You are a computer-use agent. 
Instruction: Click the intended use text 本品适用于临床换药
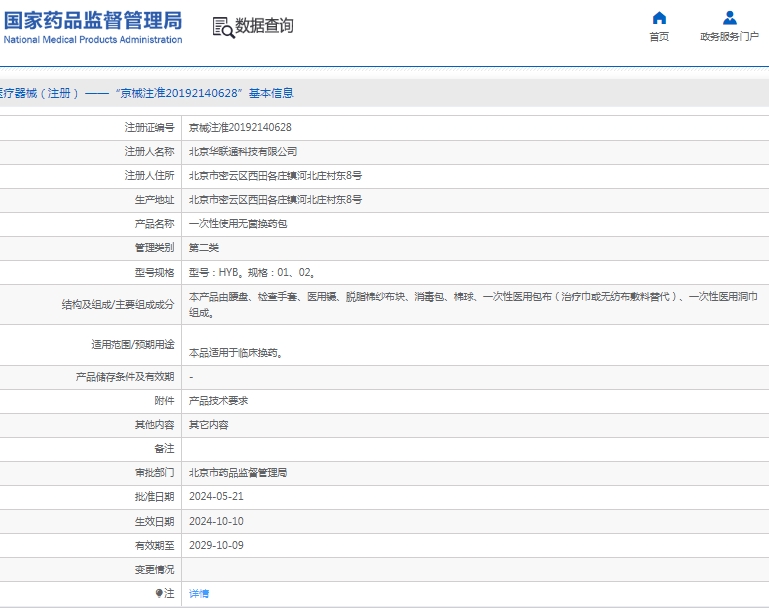coord(236,353)
